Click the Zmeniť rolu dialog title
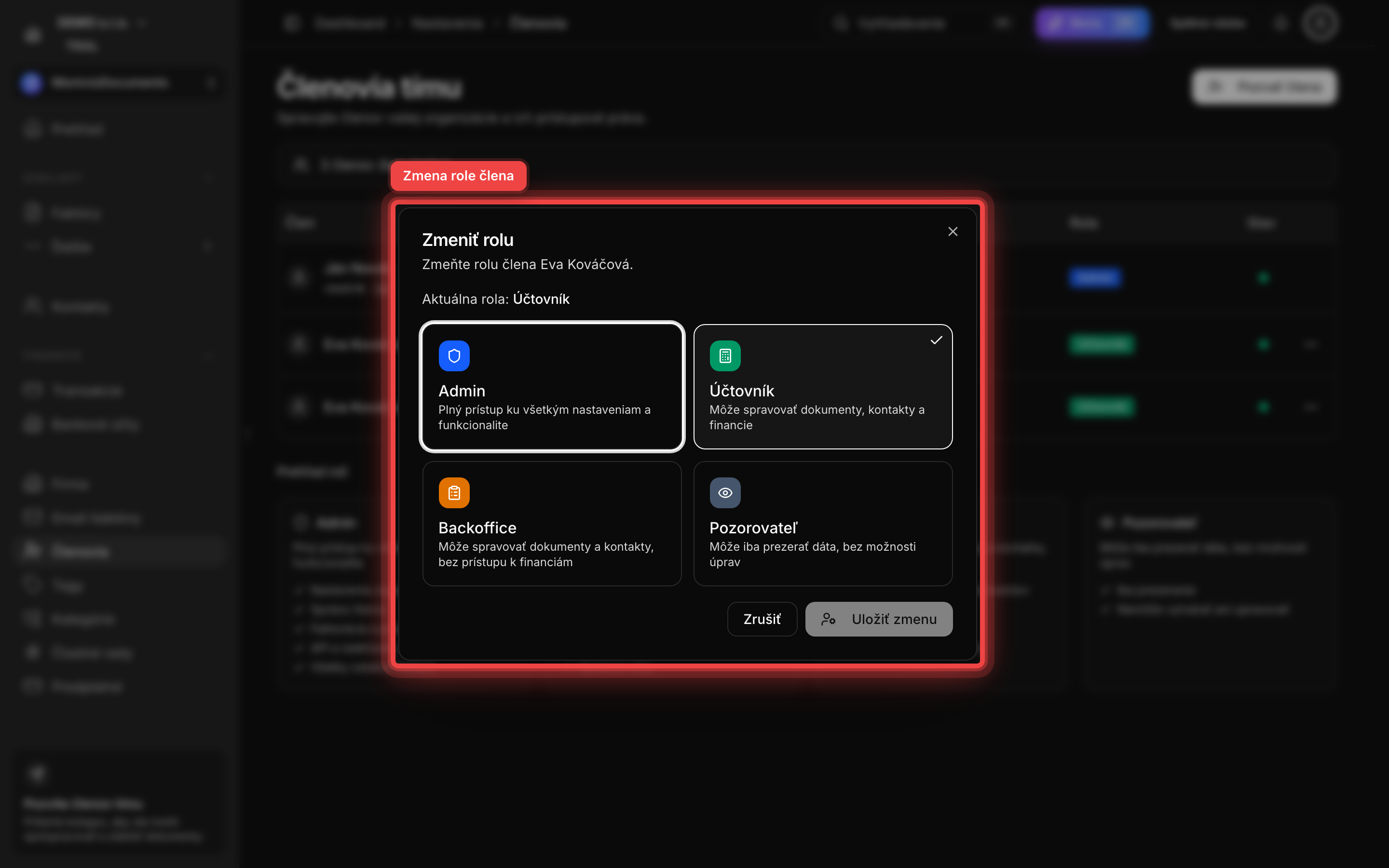The height and width of the screenshot is (868, 1389). (x=468, y=240)
